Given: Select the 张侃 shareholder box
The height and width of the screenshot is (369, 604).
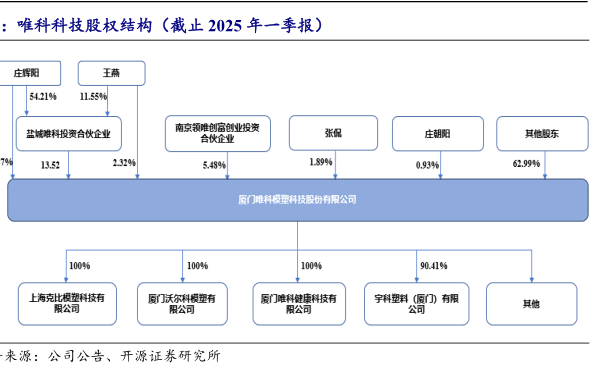Looking at the screenshot, I should point(333,133).
